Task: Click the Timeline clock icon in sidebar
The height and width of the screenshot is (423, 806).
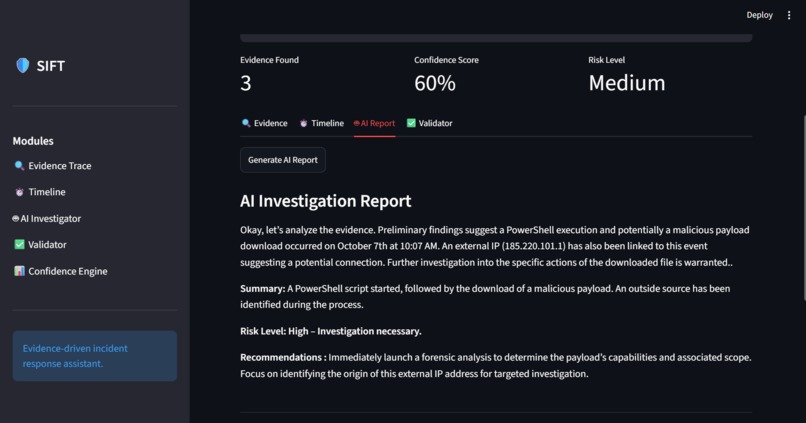Action: pos(20,192)
